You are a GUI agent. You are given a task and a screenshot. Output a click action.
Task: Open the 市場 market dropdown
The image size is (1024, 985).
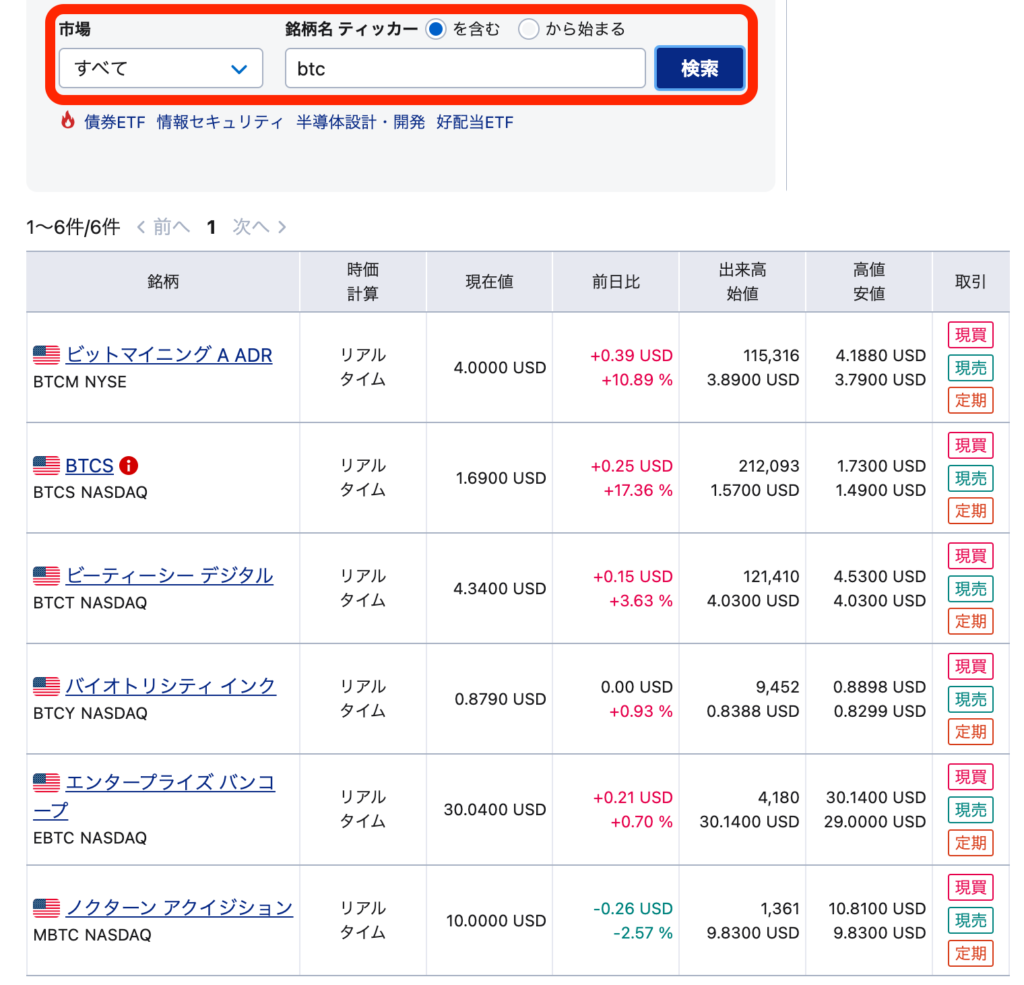tap(161, 68)
